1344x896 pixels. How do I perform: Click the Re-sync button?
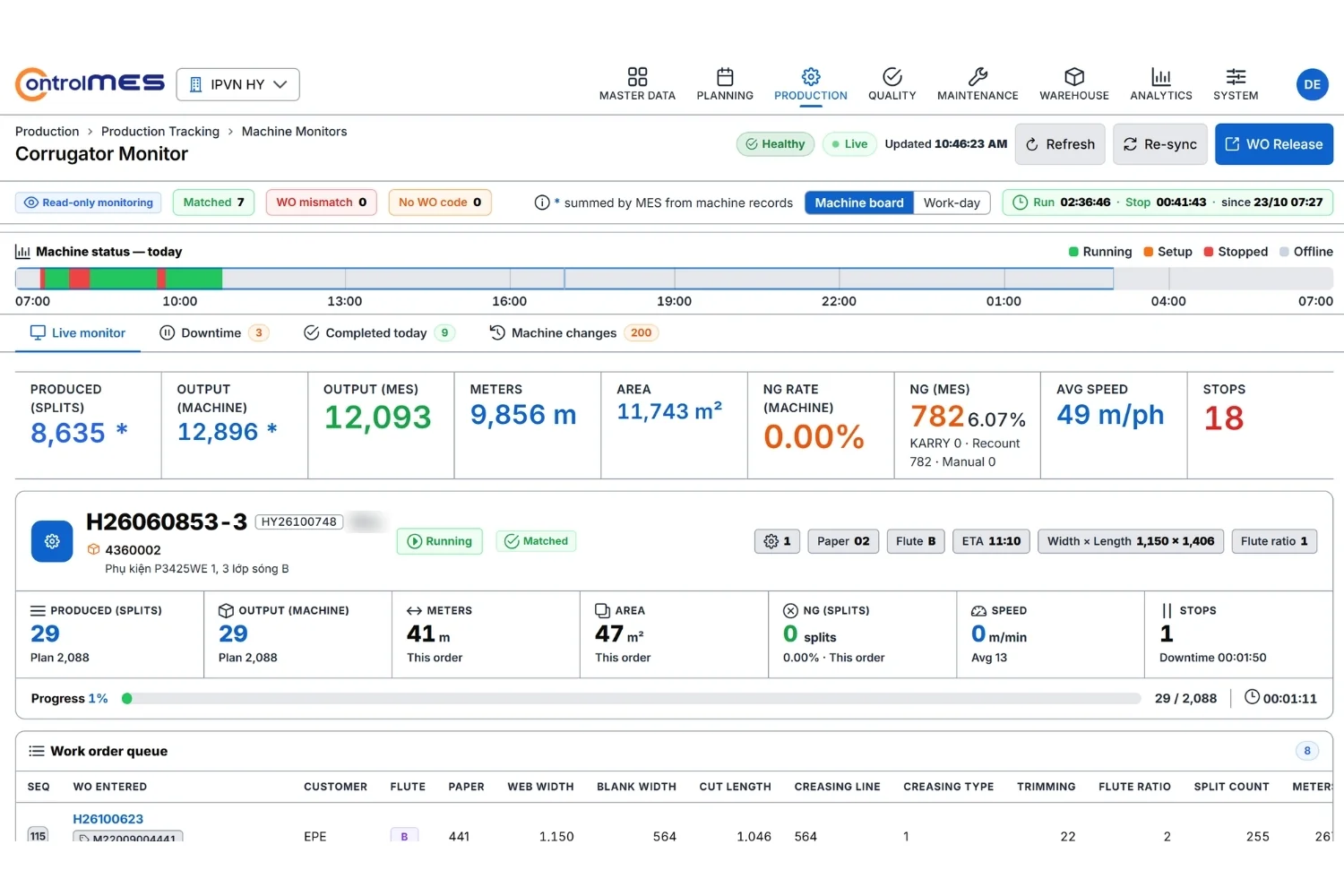(x=1160, y=144)
